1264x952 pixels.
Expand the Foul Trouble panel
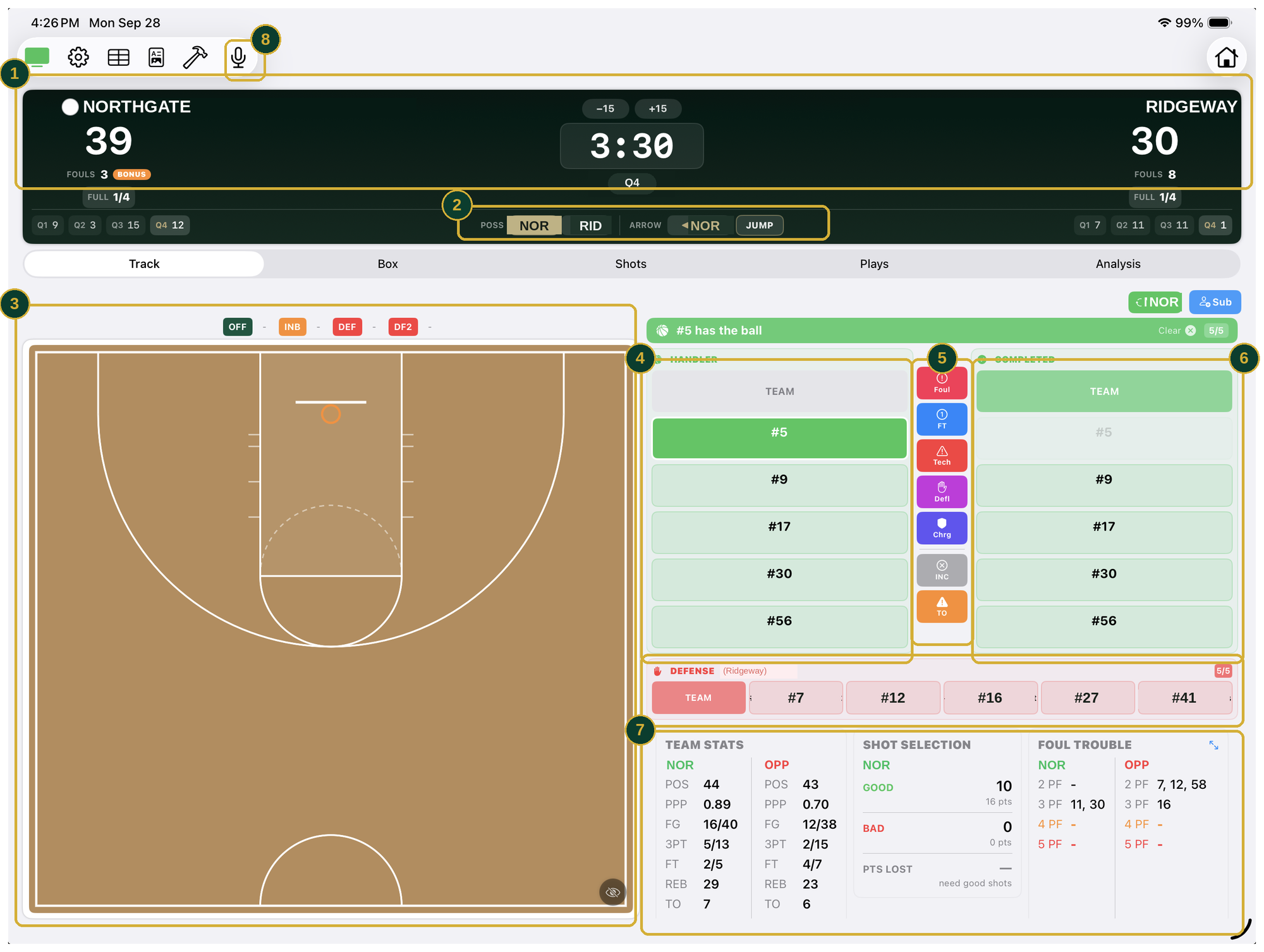tap(1213, 745)
